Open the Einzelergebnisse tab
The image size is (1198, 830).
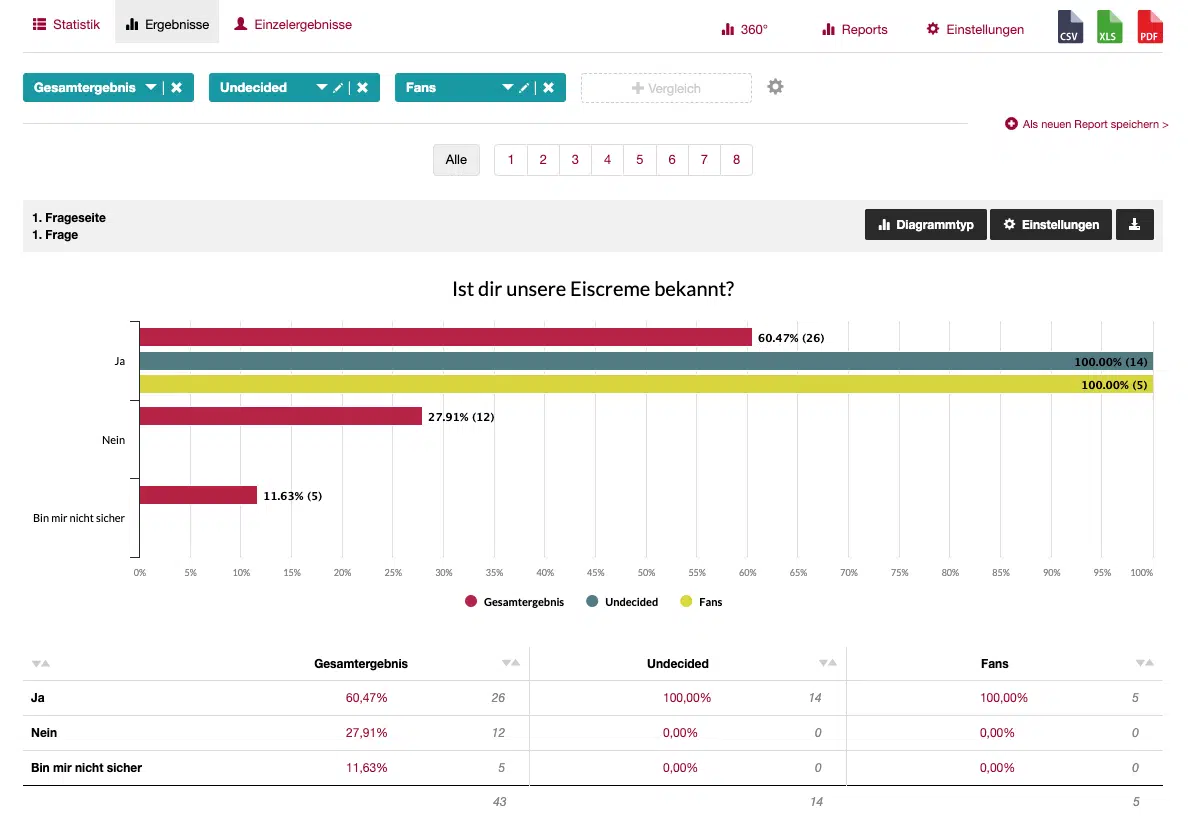[293, 25]
